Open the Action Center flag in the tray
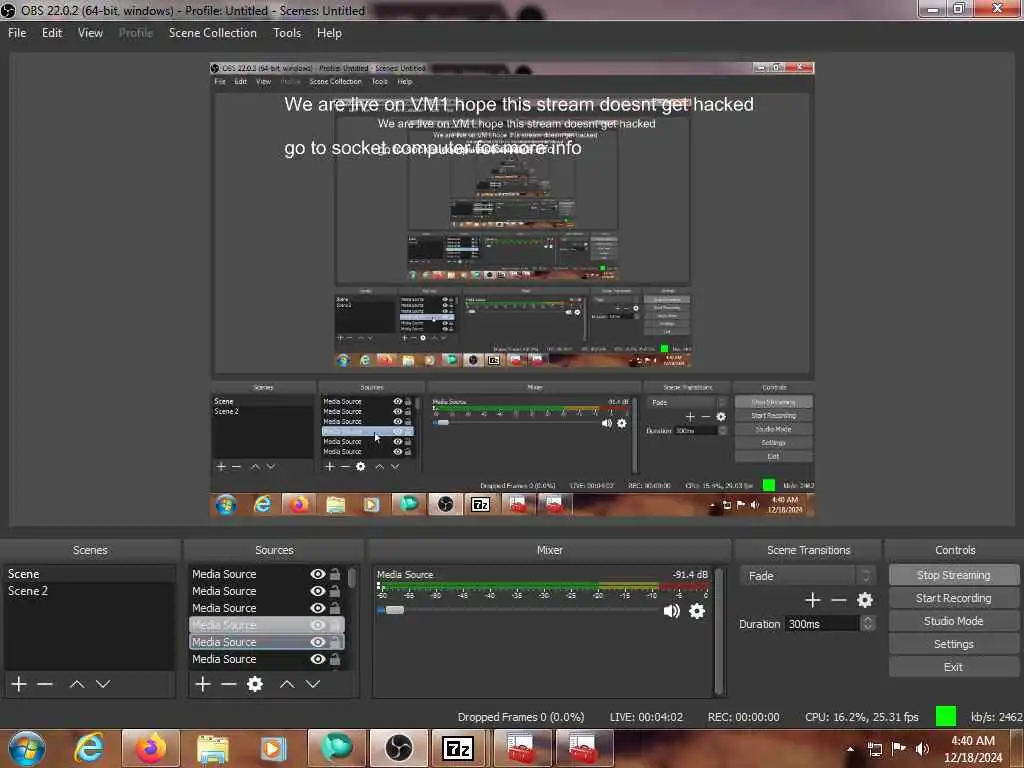This screenshot has height=768, width=1024. pyautogui.click(x=899, y=748)
